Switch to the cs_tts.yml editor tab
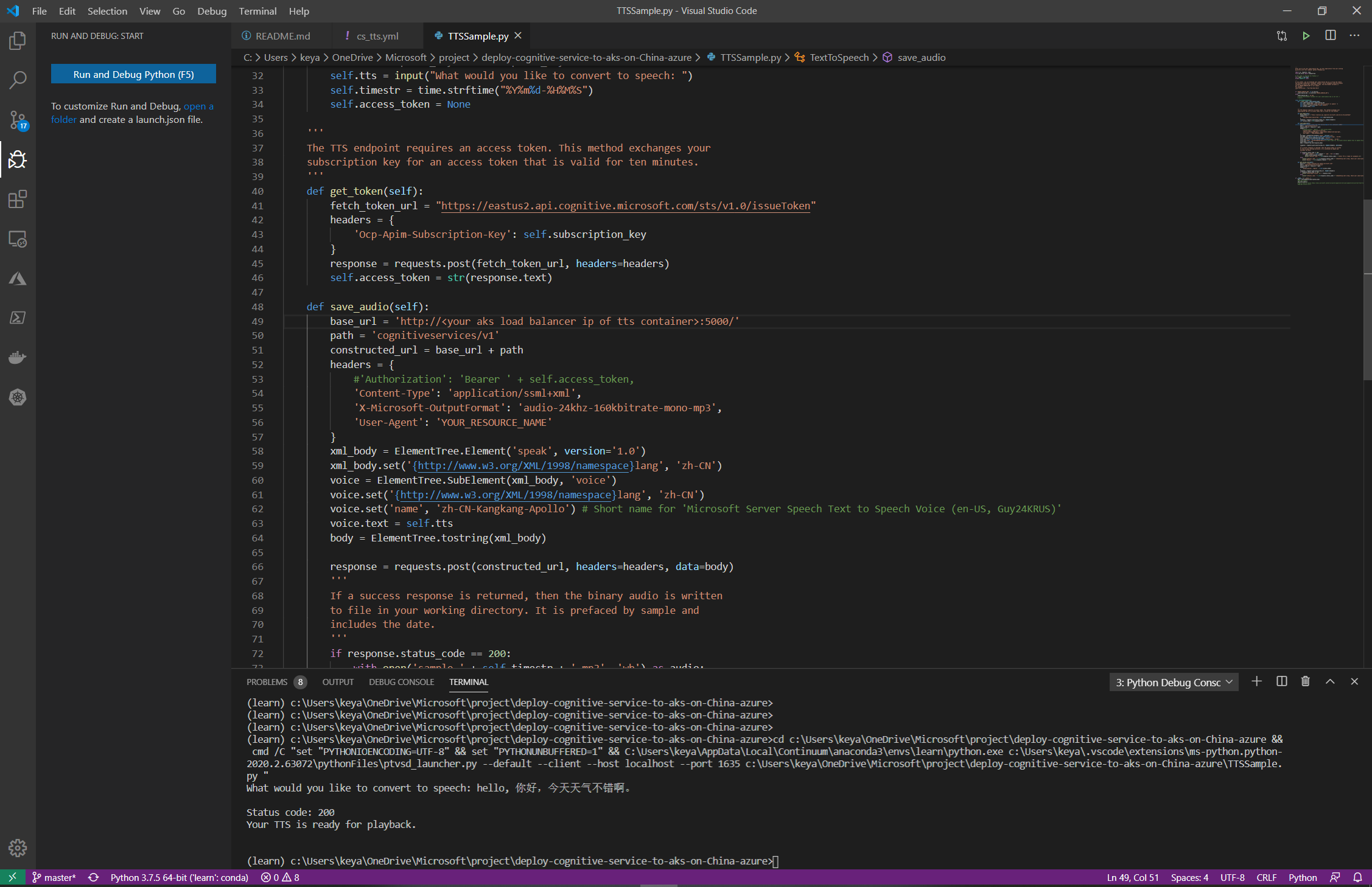Image resolution: width=1372 pixels, height=887 pixels. [x=377, y=36]
